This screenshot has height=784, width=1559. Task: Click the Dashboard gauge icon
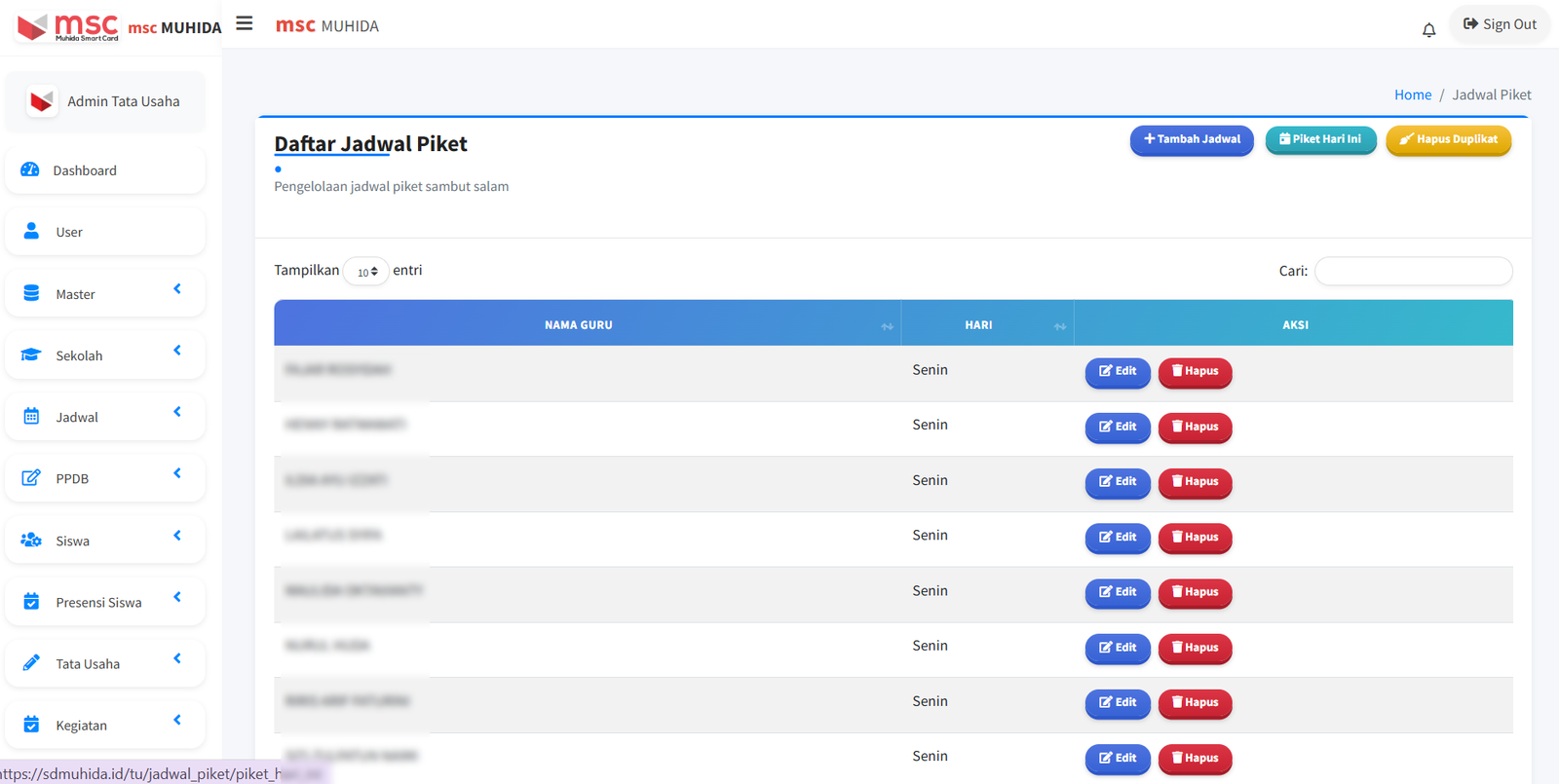click(30, 169)
